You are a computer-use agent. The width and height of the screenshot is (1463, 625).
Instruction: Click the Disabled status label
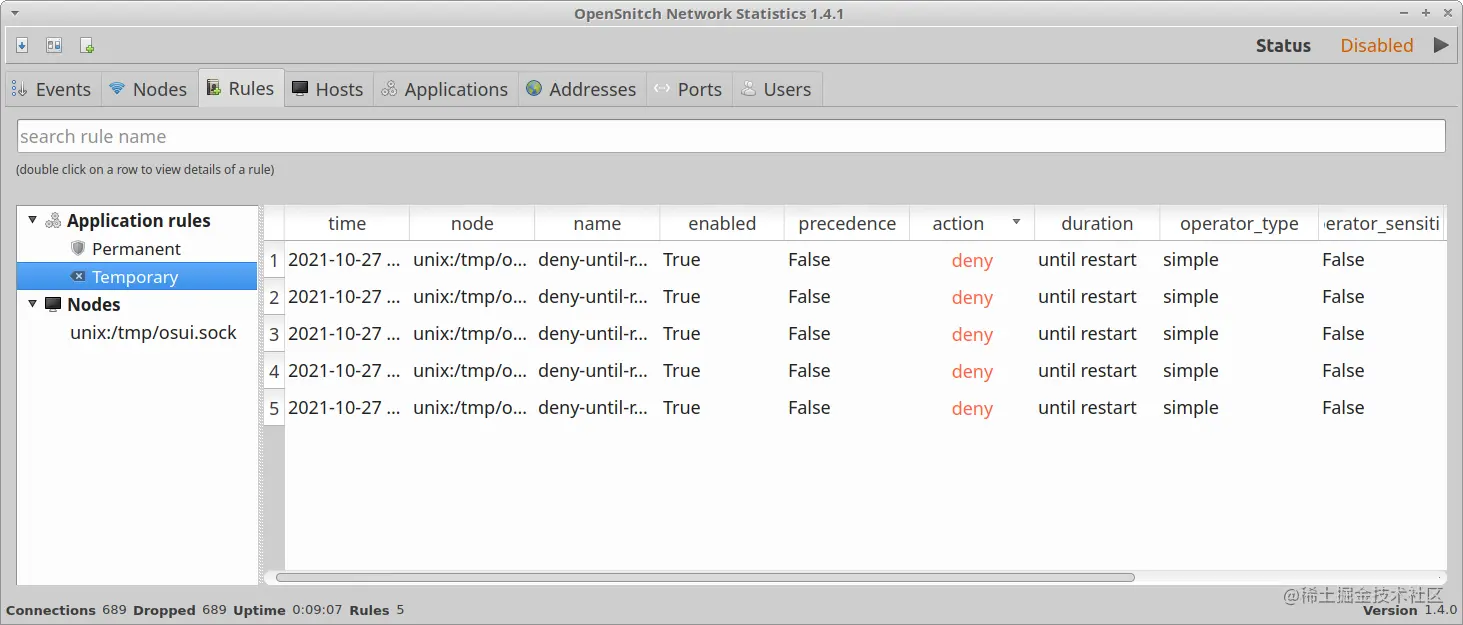point(1377,45)
